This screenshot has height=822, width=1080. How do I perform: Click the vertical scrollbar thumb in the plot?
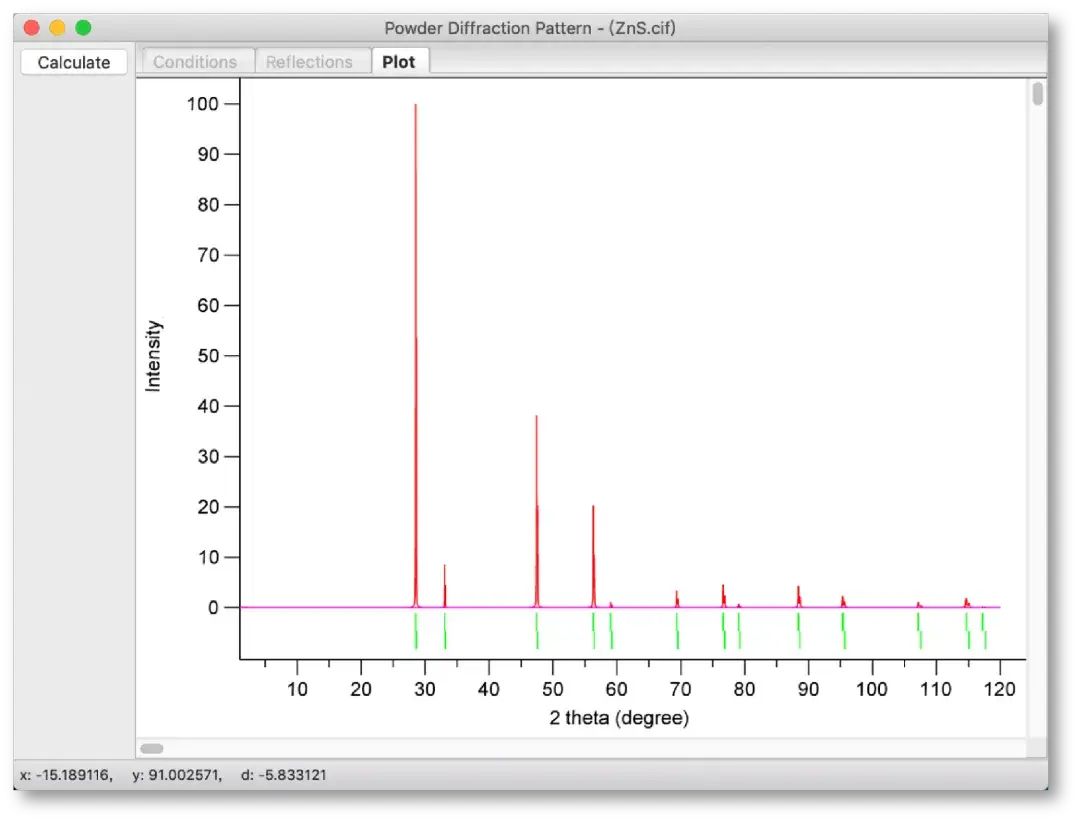(1037, 94)
